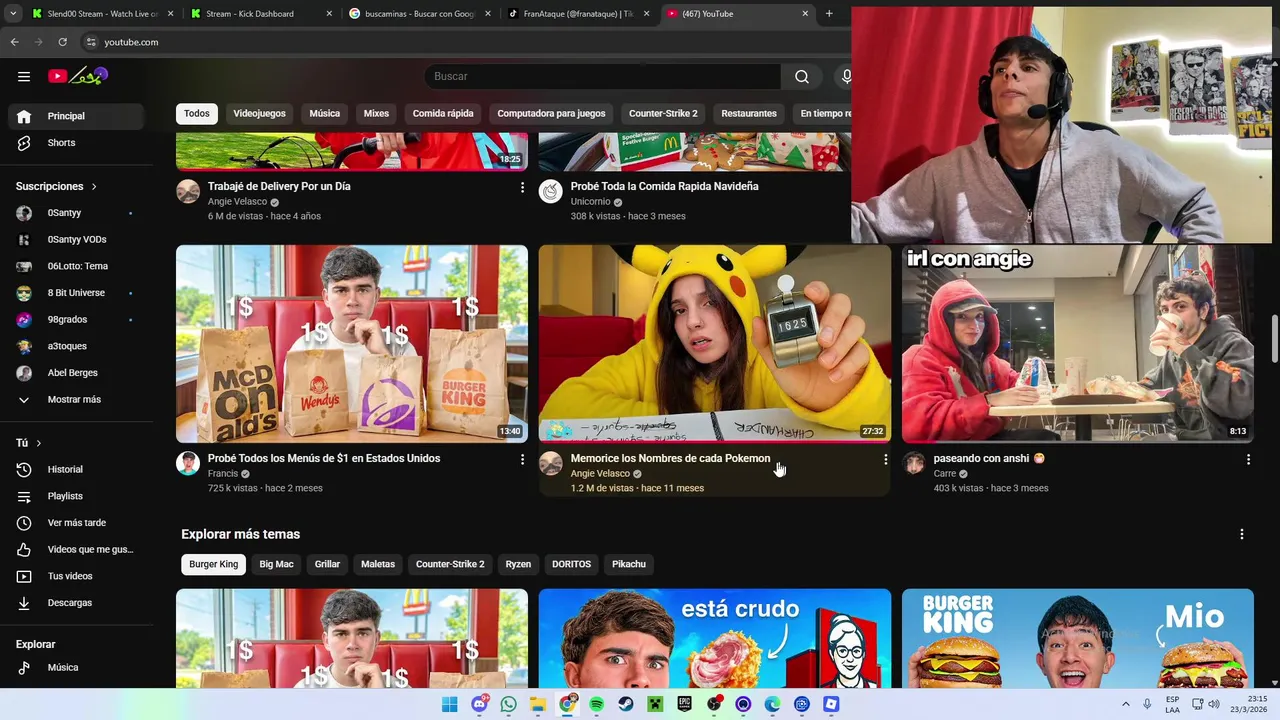Click Carre channel avatar
This screenshot has height=720, width=1280.
914,463
